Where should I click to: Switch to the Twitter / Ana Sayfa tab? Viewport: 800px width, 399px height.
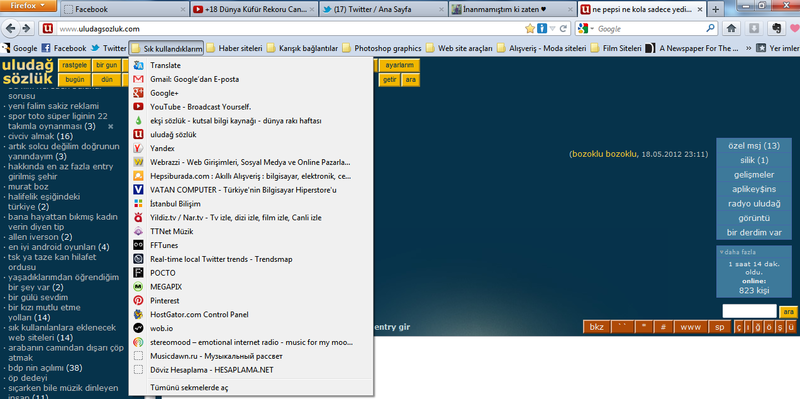(x=384, y=9)
